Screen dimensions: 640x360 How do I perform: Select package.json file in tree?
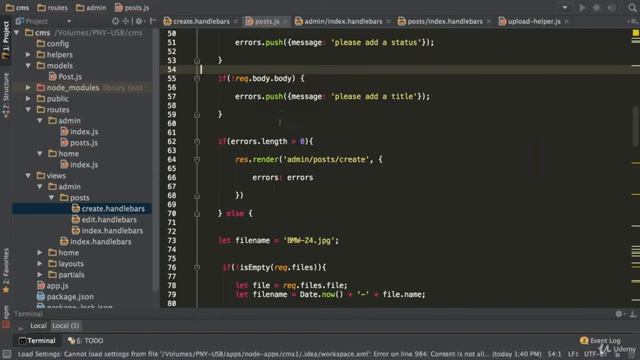coord(65,297)
